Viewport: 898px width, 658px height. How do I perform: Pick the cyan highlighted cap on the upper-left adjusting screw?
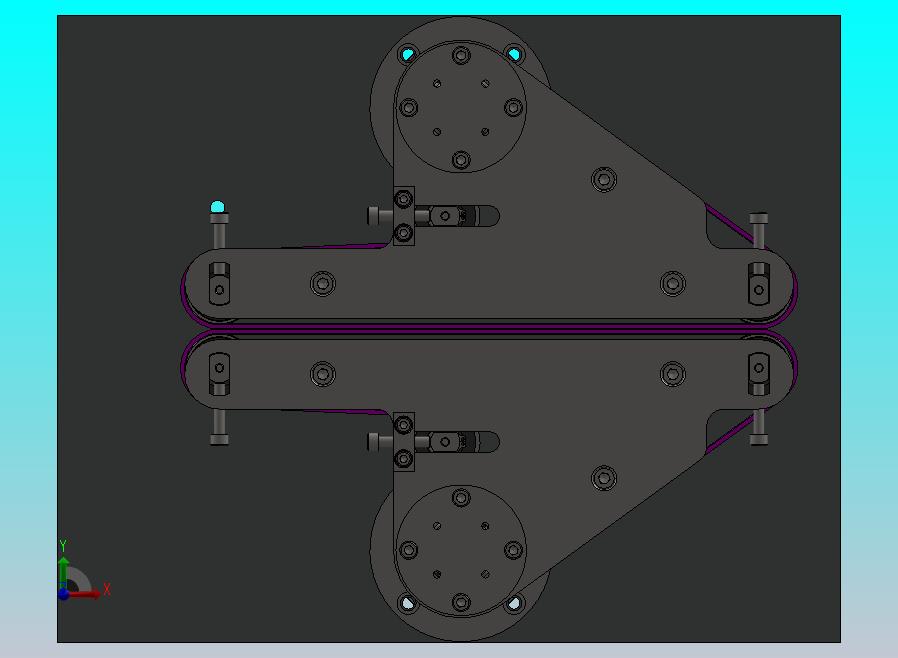coord(218,207)
